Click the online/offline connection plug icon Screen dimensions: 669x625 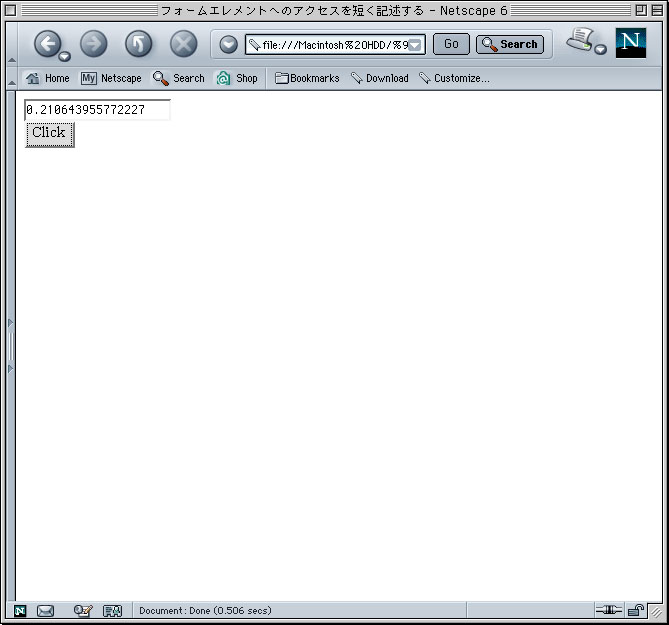(x=609, y=610)
